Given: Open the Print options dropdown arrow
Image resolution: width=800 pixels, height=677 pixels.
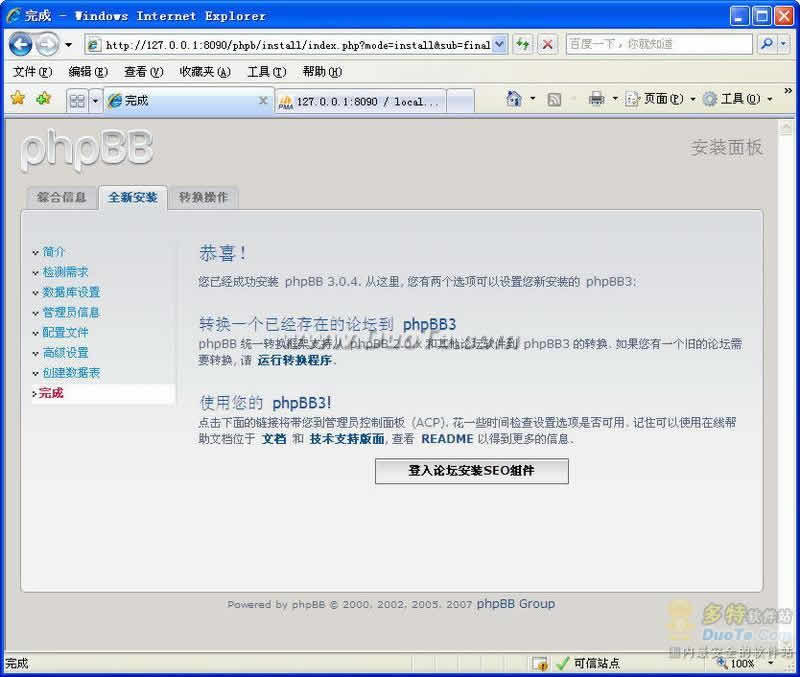Looking at the screenshot, I should tap(615, 98).
